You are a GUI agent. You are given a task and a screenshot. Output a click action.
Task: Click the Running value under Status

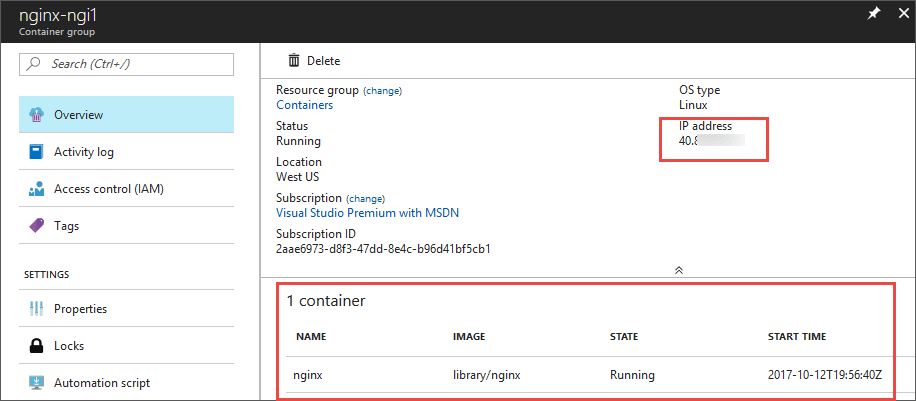(298, 141)
